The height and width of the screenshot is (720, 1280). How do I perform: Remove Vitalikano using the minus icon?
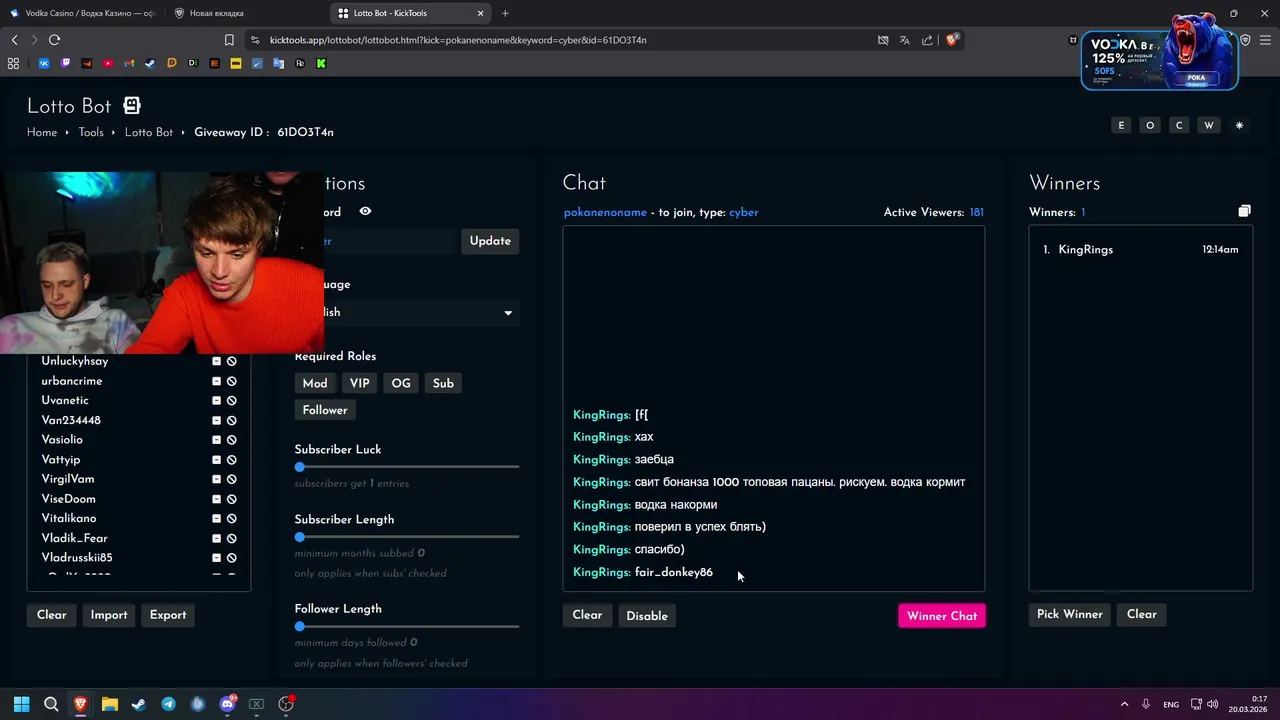point(216,518)
